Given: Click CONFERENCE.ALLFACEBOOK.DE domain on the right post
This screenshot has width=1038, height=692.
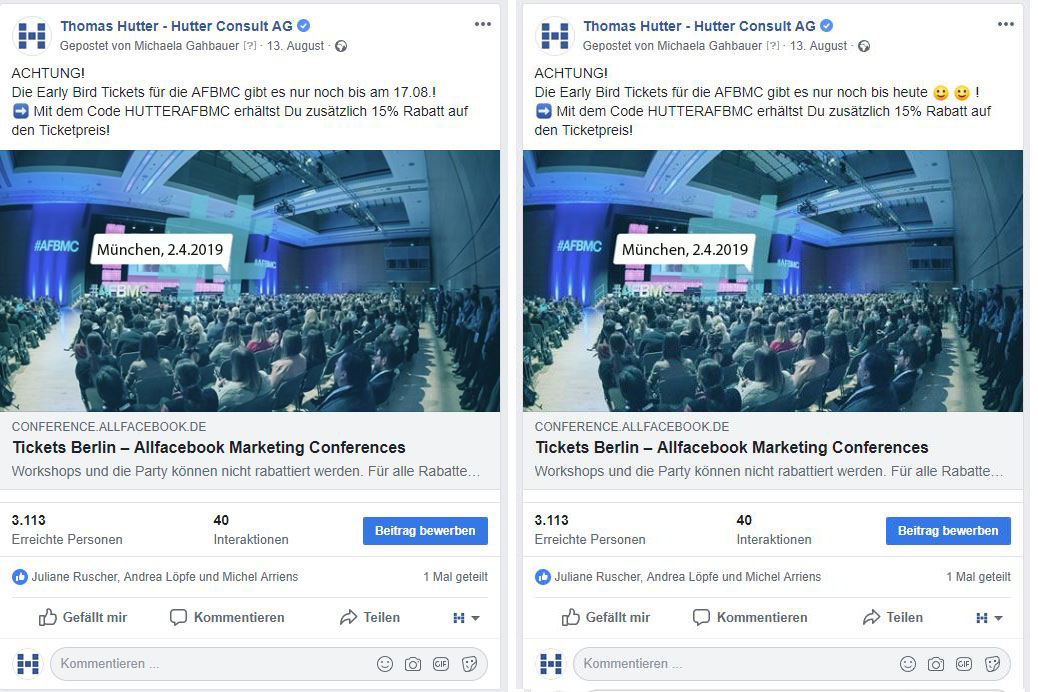Looking at the screenshot, I should (x=632, y=427).
